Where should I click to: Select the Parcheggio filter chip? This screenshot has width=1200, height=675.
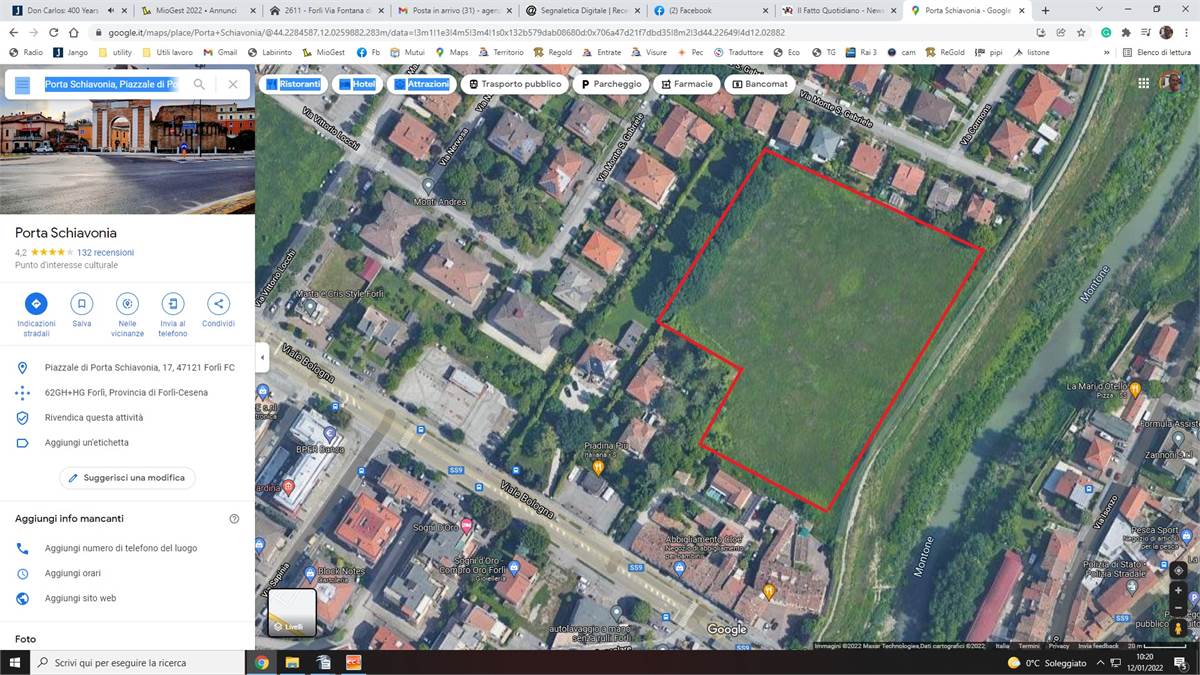pos(611,85)
